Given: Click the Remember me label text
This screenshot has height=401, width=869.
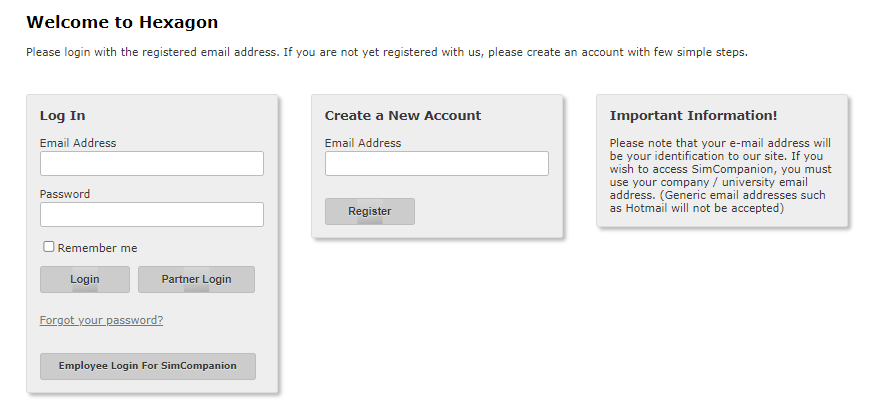Looking at the screenshot, I should point(97,248).
